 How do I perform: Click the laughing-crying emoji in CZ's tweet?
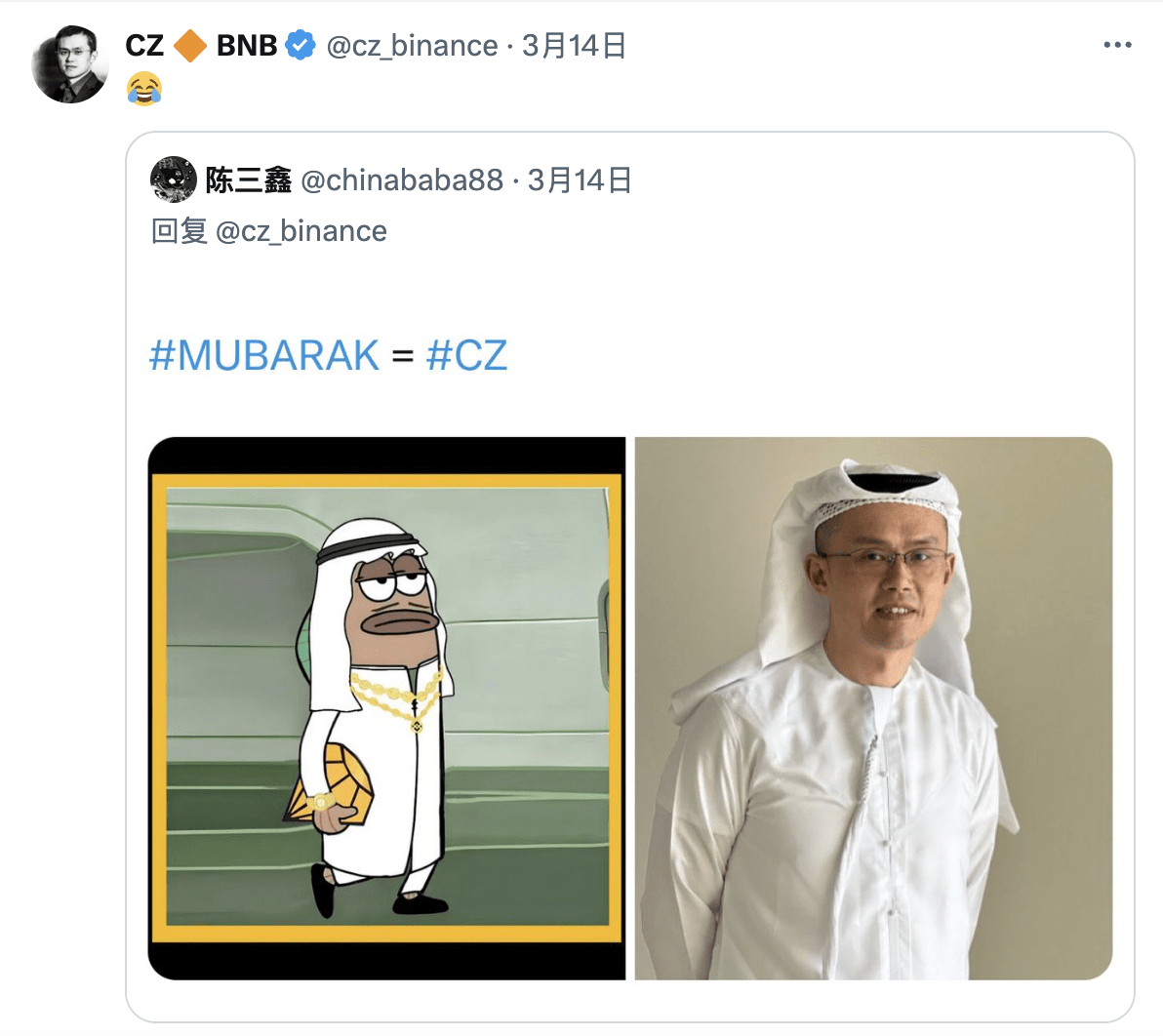click(x=144, y=89)
